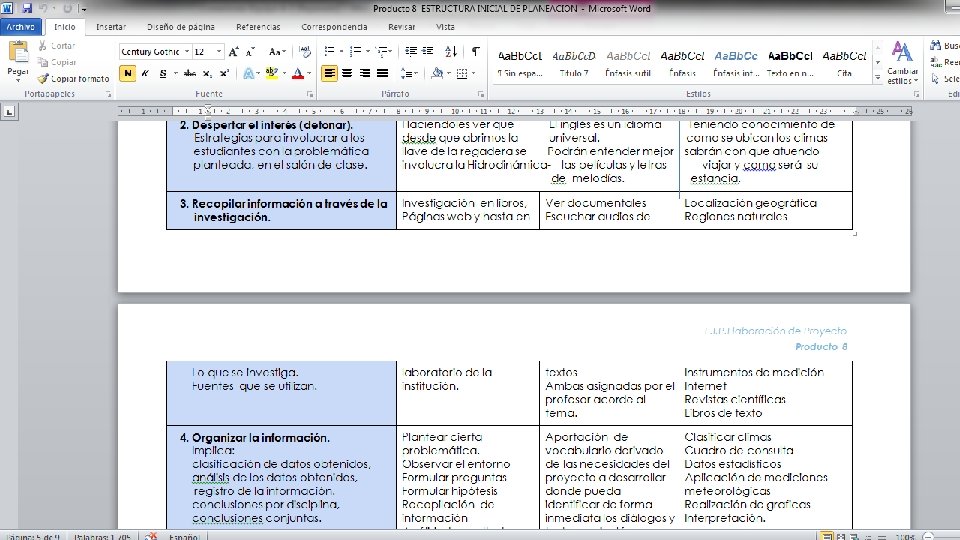Toggle italic (K) formatting
The height and width of the screenshot is (540, 960).
click(145, 73)
